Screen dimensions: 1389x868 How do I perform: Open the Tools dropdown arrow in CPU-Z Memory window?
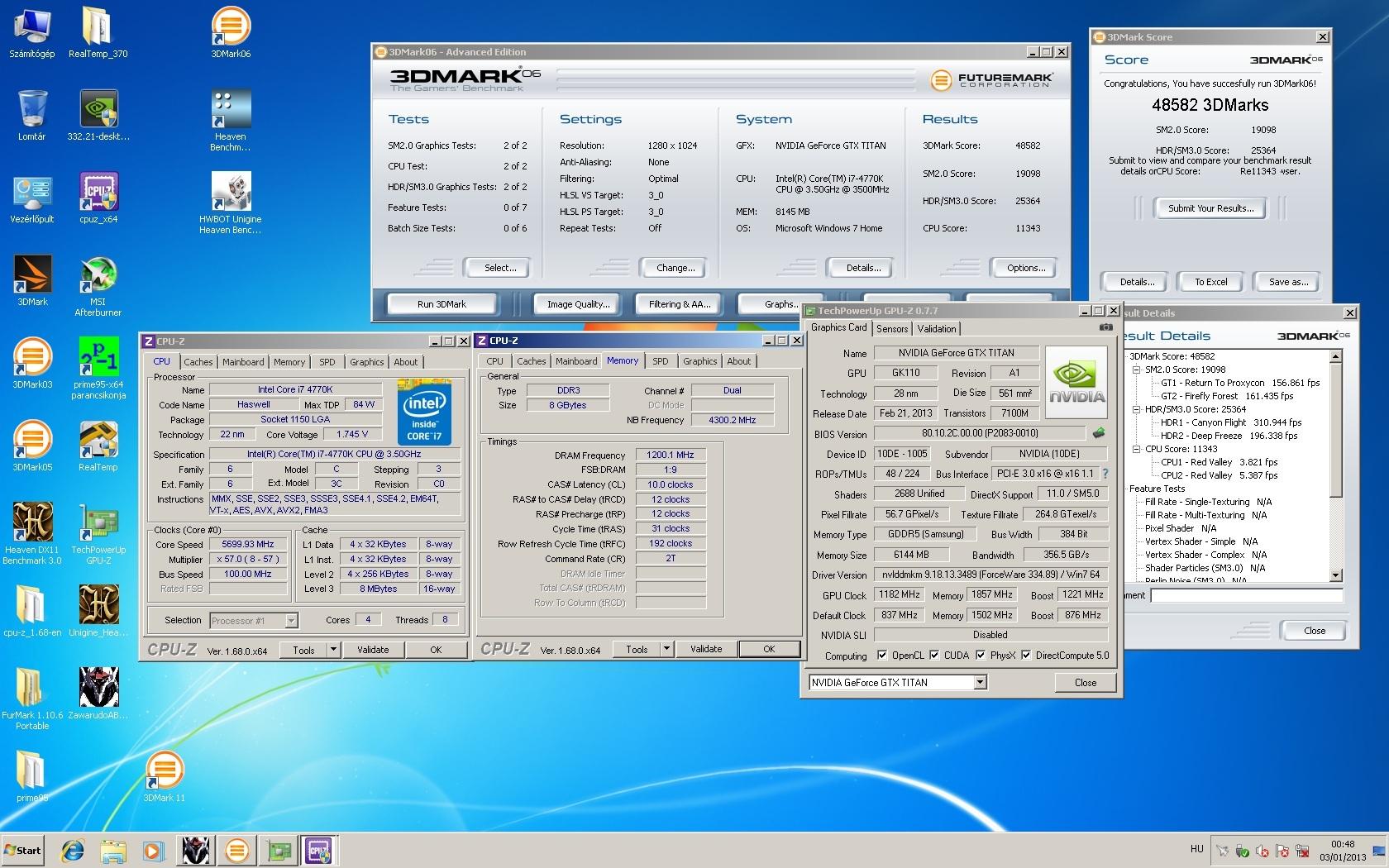click(666, 649)
